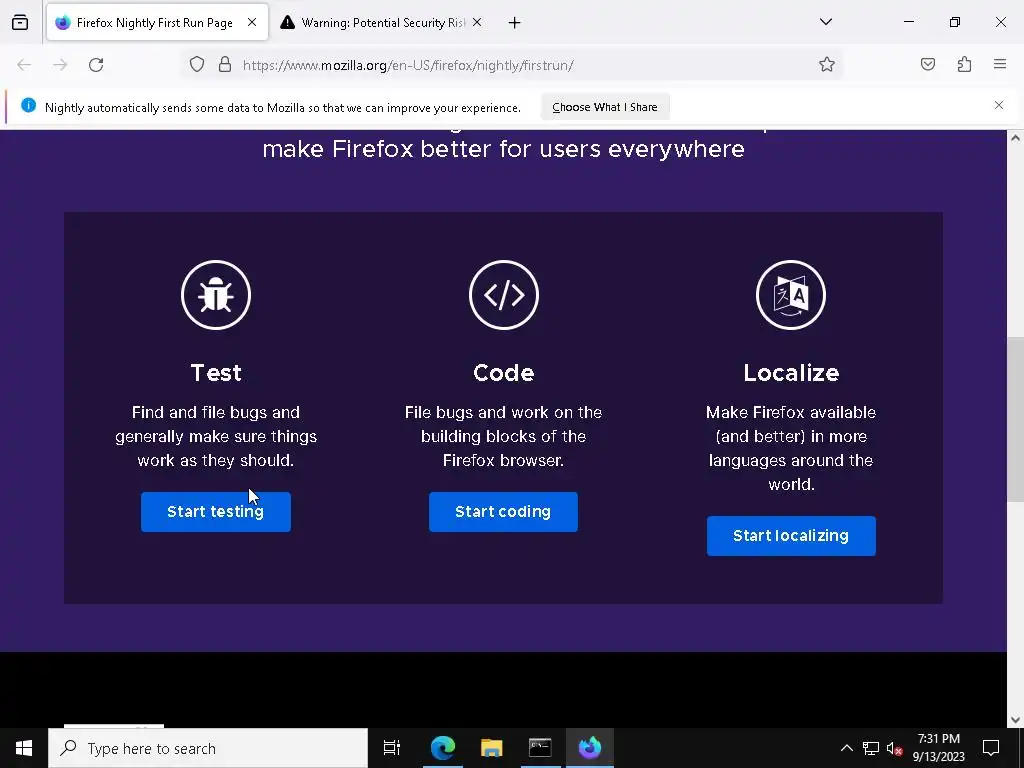Click the Firefox Nightly taskbar icon

[x=590, y=748]
